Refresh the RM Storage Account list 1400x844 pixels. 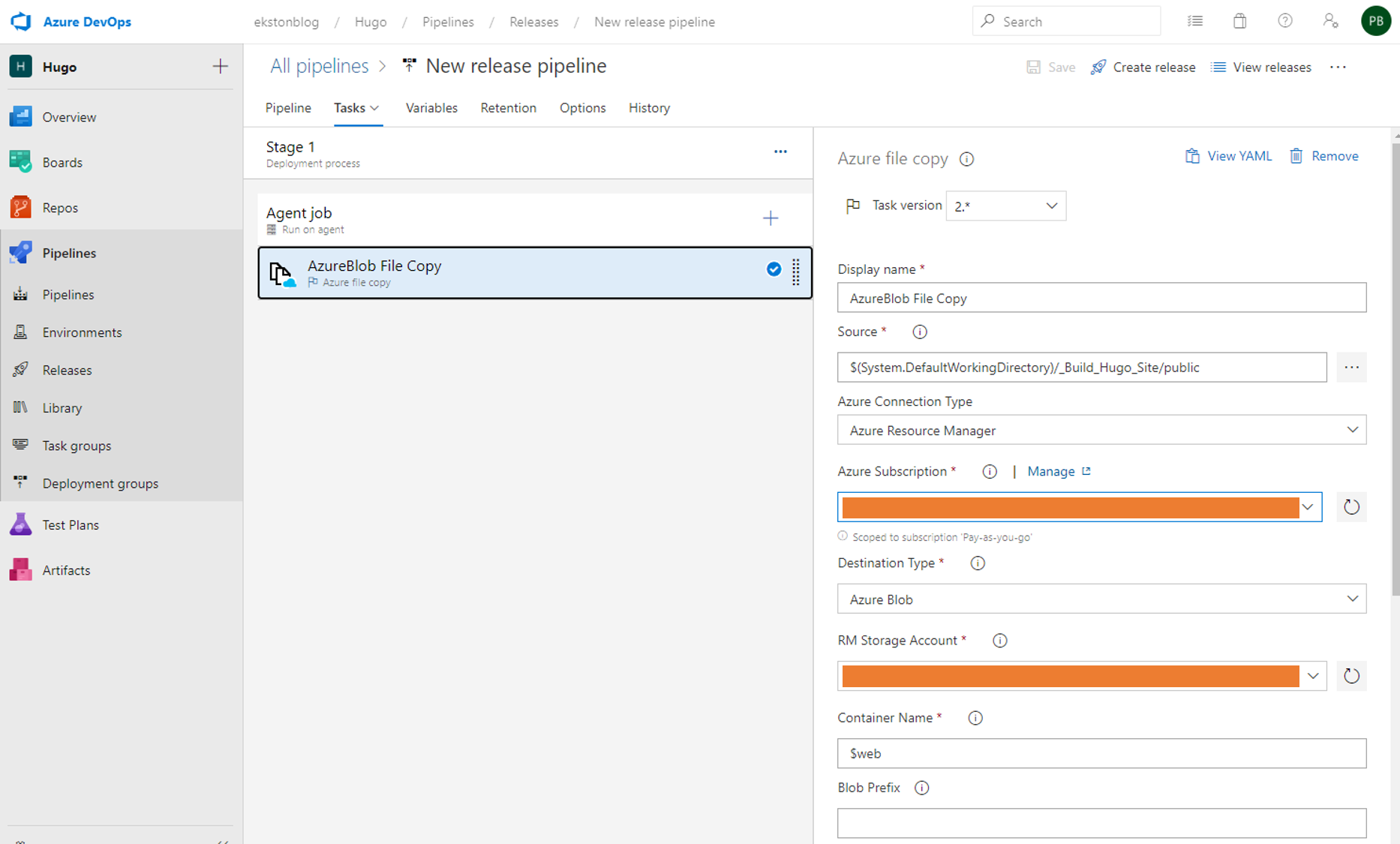coord(1351,676)
